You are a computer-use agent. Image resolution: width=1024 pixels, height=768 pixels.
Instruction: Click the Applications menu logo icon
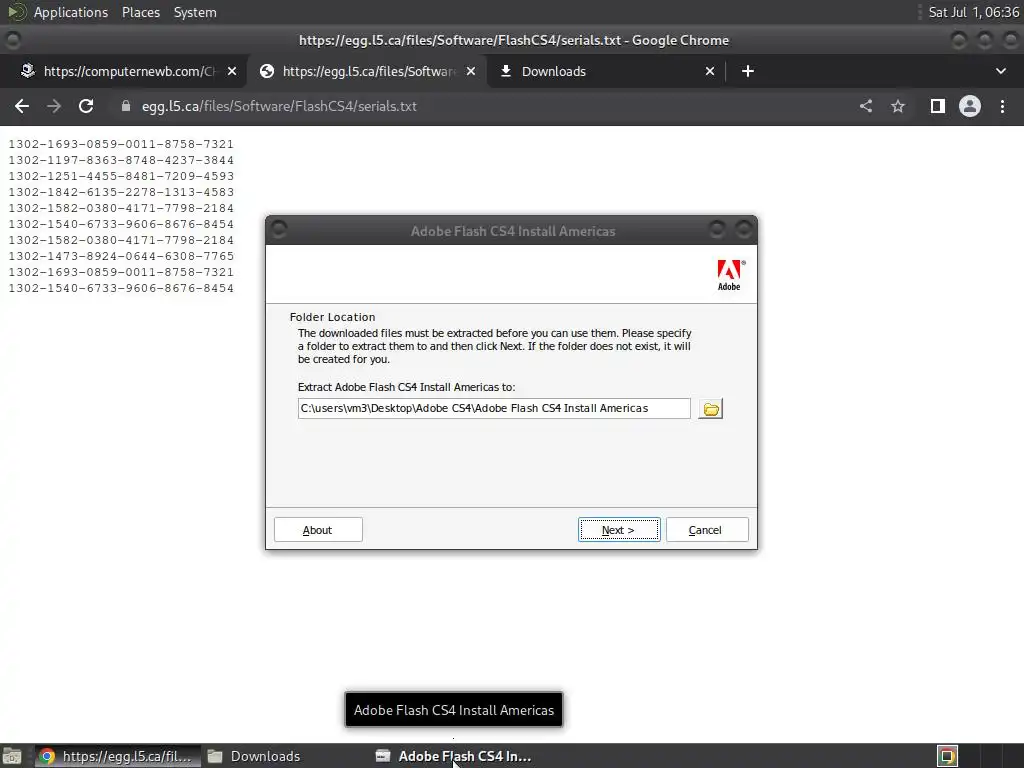[16, 12]
